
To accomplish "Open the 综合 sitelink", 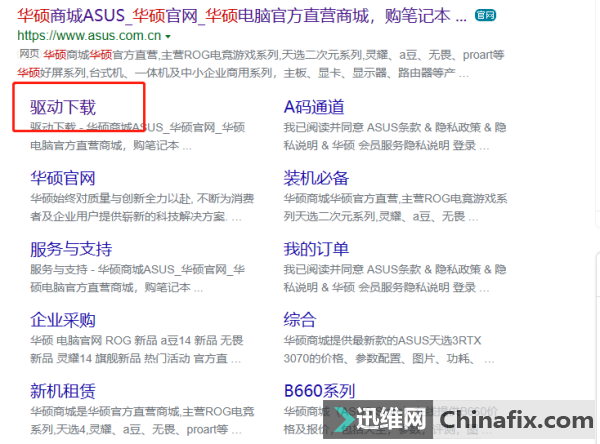I will (x=300, y=320).
